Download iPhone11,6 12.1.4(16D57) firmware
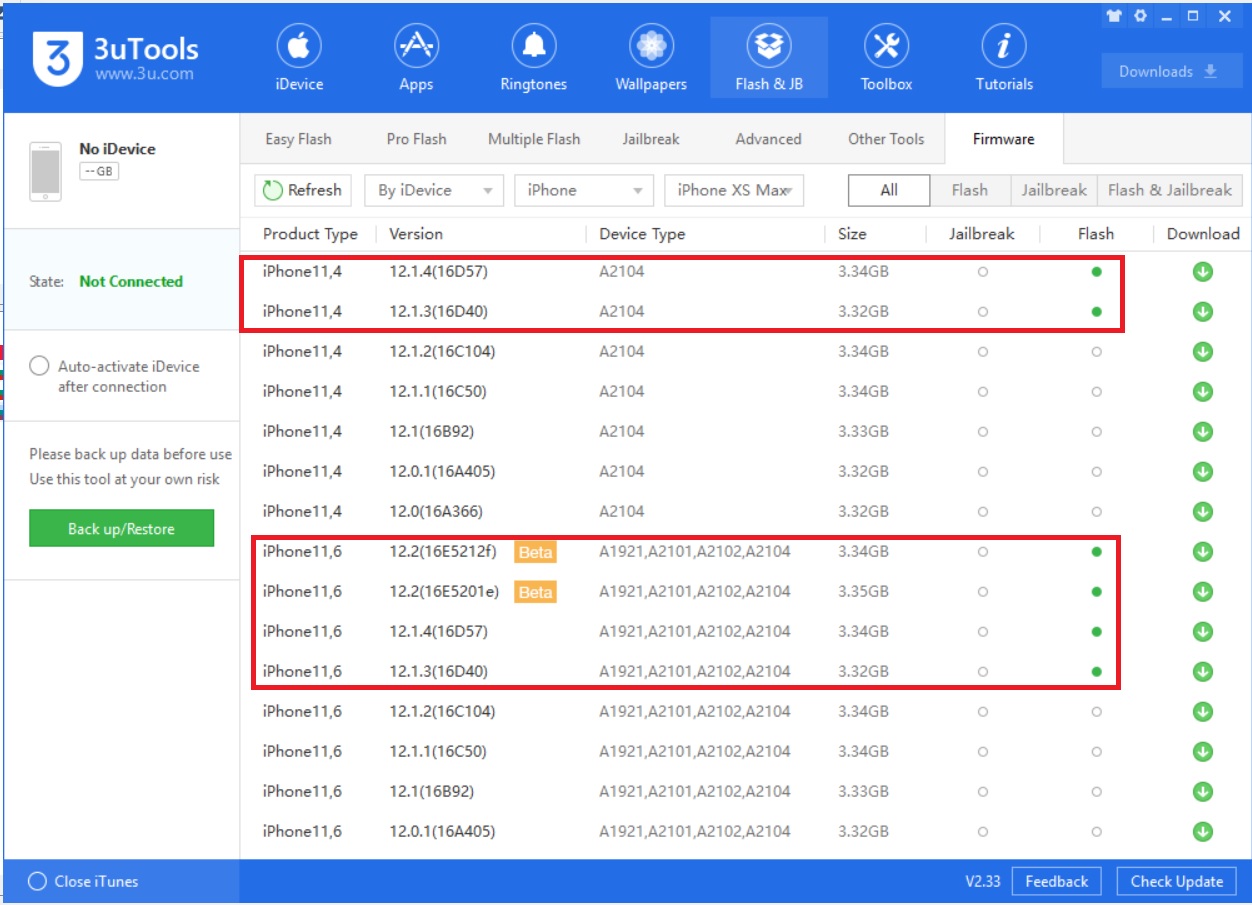 [x=1203, y=632]
